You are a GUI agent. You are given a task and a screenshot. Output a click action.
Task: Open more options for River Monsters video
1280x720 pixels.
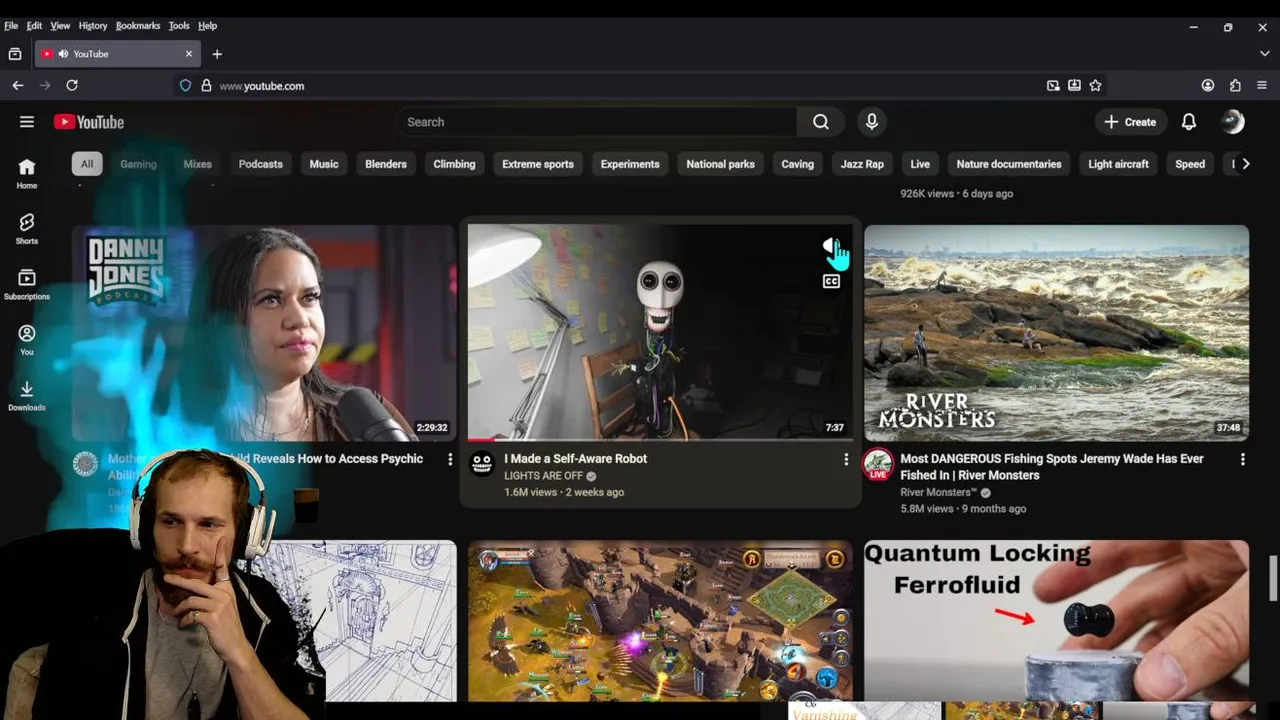[x=1243, y=459]
